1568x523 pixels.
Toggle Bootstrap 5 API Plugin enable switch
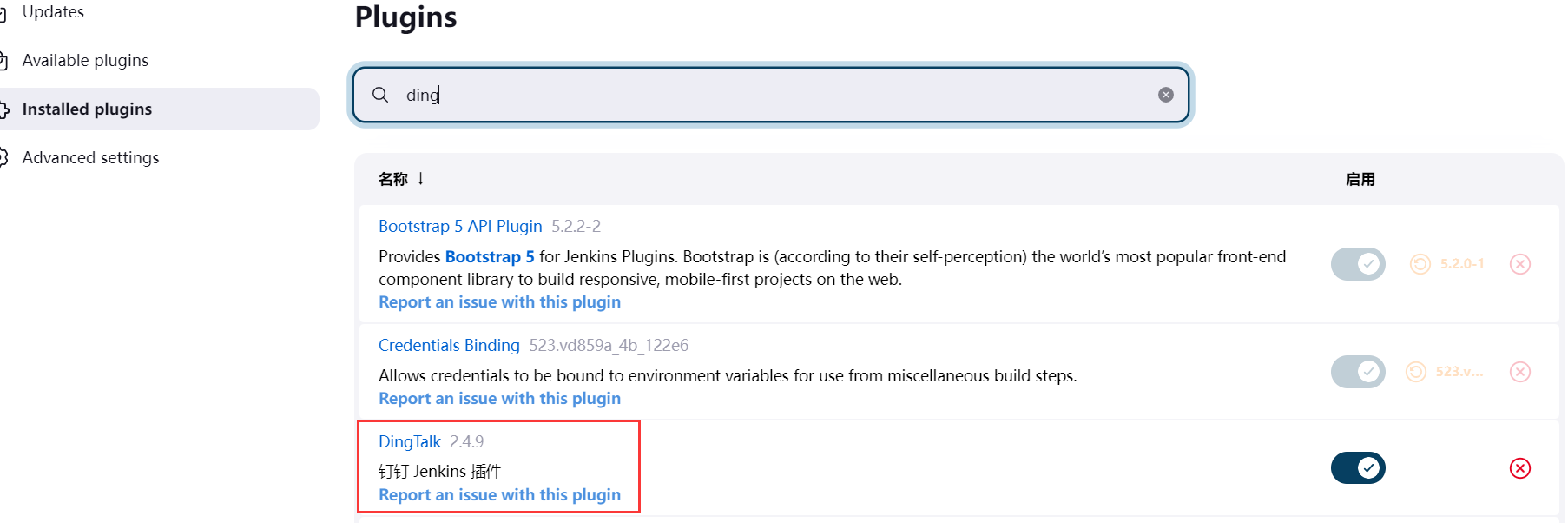[1358, 264]
